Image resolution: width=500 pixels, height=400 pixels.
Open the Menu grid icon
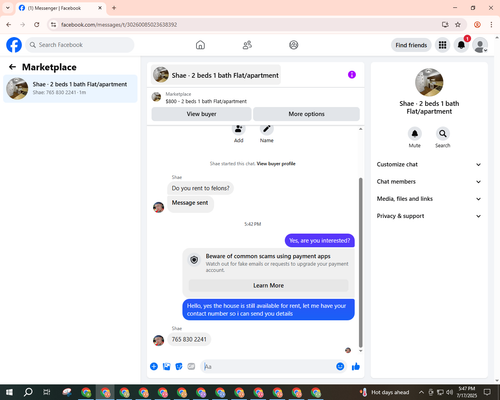click(x=442, y=45)
